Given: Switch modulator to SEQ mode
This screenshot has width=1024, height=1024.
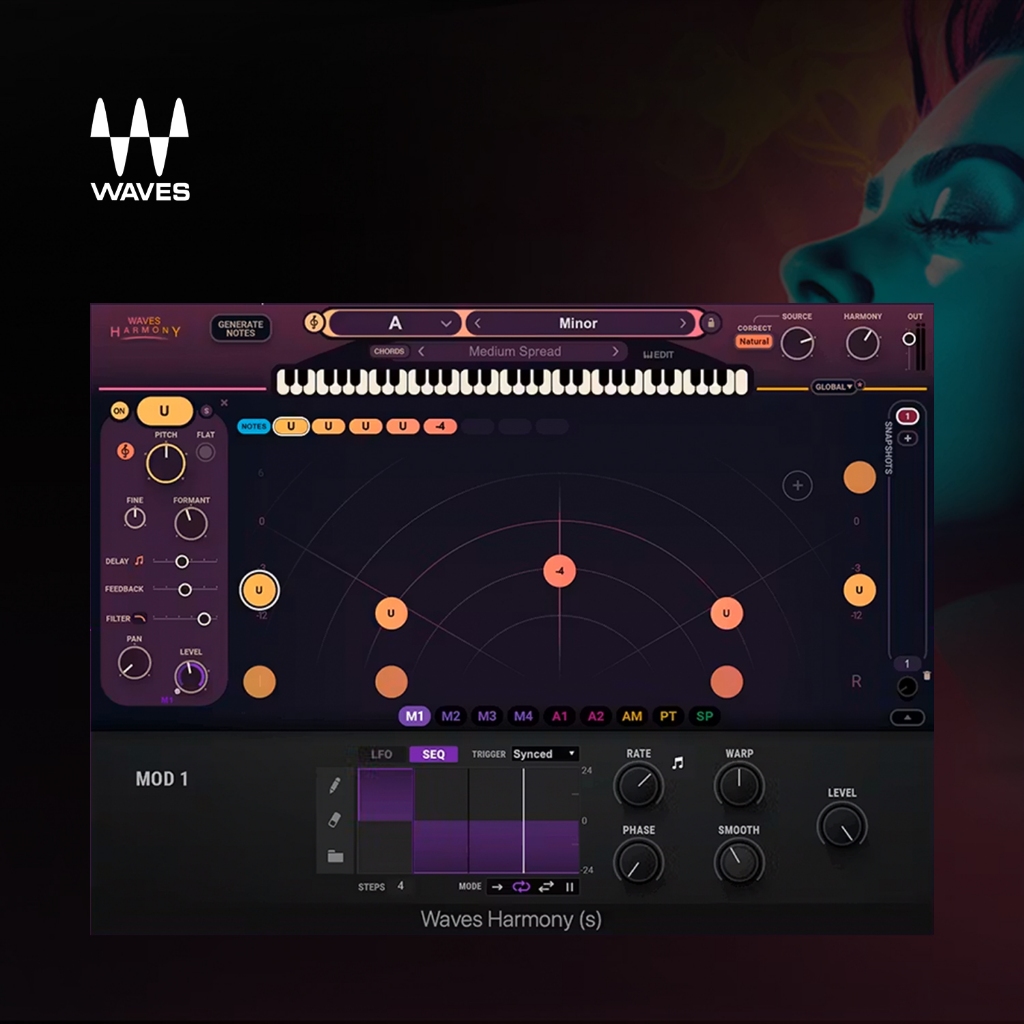Looking at the screenshot, I should (x=434, y=754).
